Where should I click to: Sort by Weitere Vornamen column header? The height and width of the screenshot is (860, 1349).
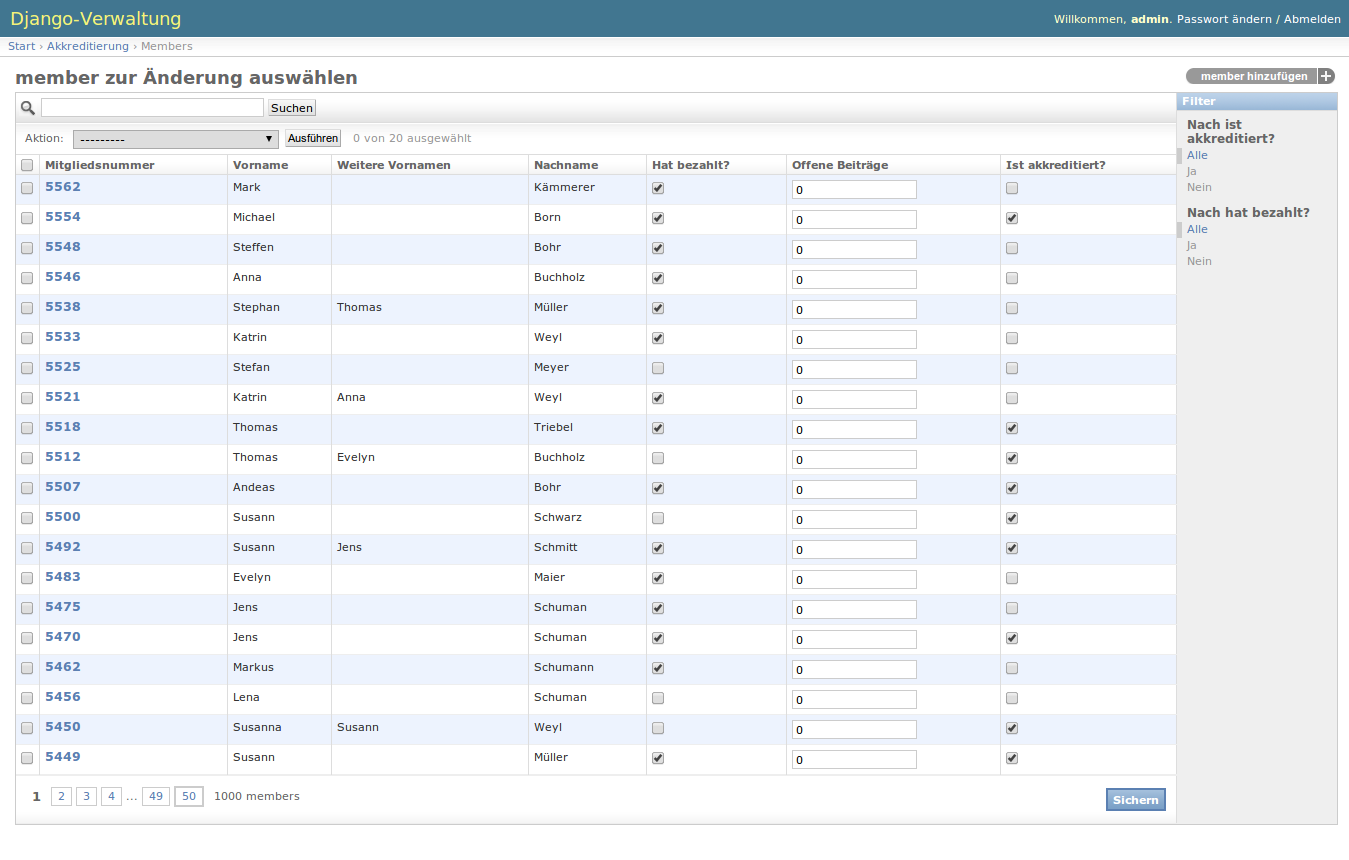394,165
